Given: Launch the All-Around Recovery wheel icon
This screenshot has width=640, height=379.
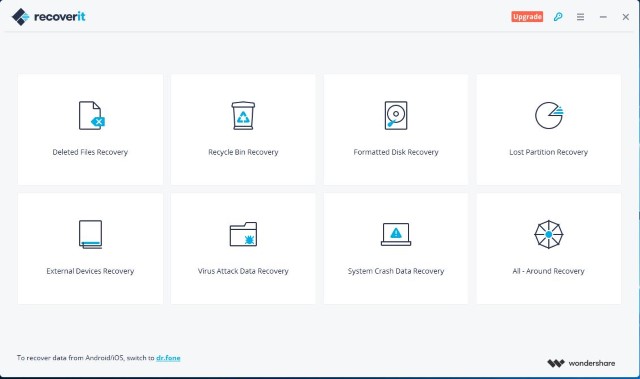Looking at the screenshot, I should point(549,235).
